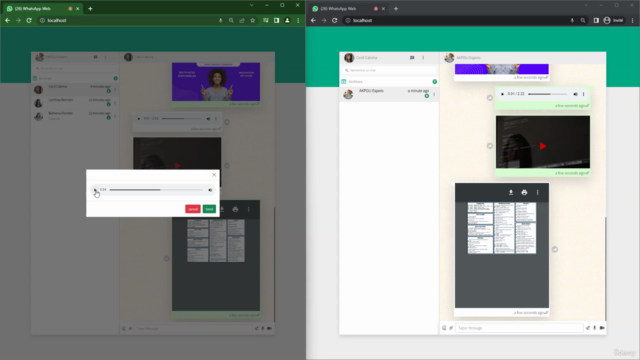Screen dimensions: 640x360
Task: Download the PDF in the right window chat
Action: tap(511, 192)
